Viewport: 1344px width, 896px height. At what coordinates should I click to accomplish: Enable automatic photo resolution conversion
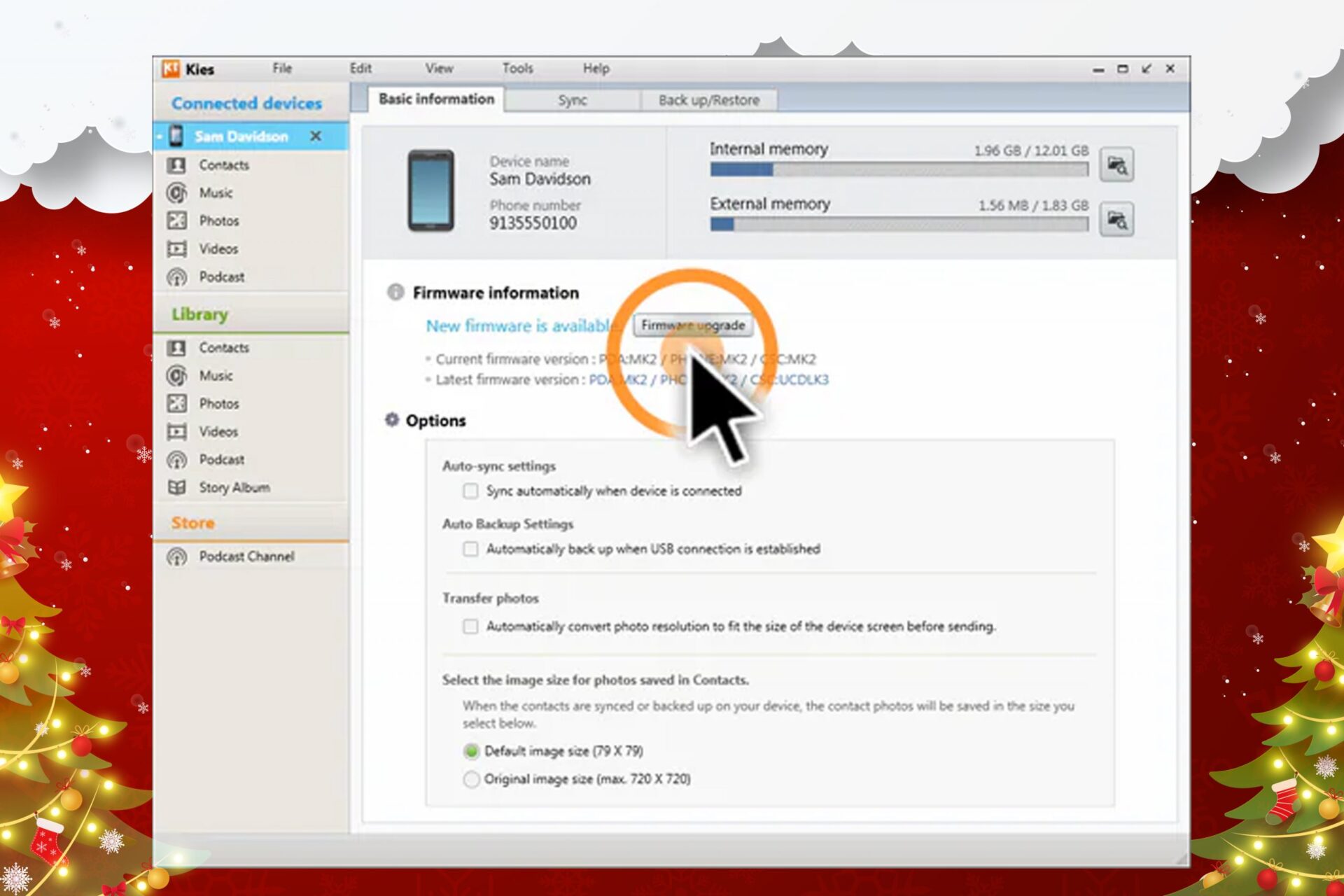pyautogui.click(x=470, y=626)
